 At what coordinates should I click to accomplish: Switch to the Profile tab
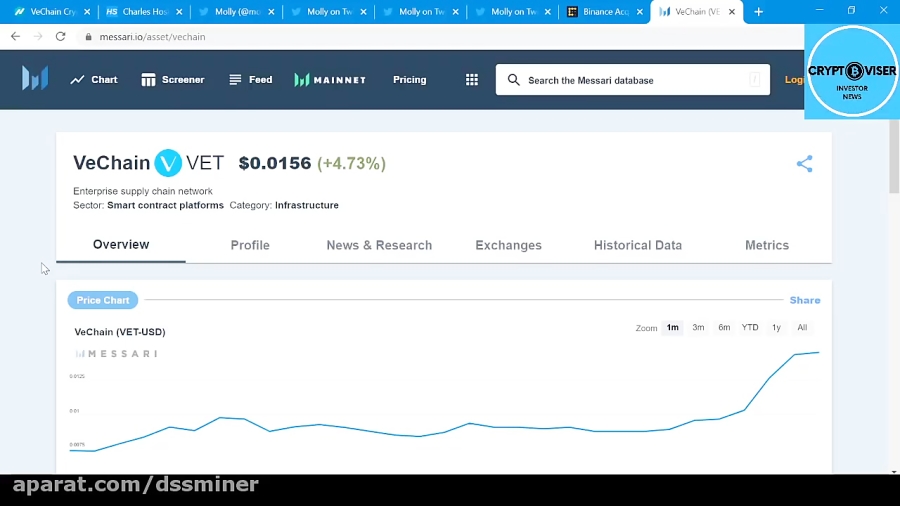250,245
